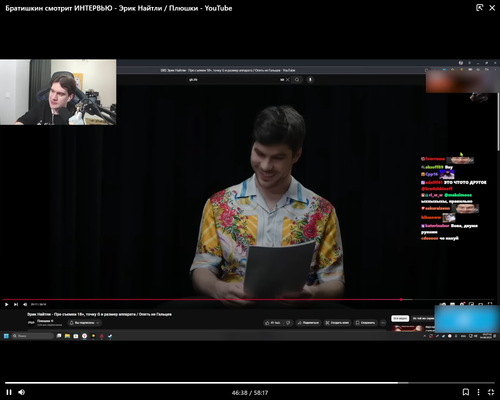The height and width of the screenshot is (400, 500).
Task: Seek on the red YouTube progress bar
Action: [248, 300]
